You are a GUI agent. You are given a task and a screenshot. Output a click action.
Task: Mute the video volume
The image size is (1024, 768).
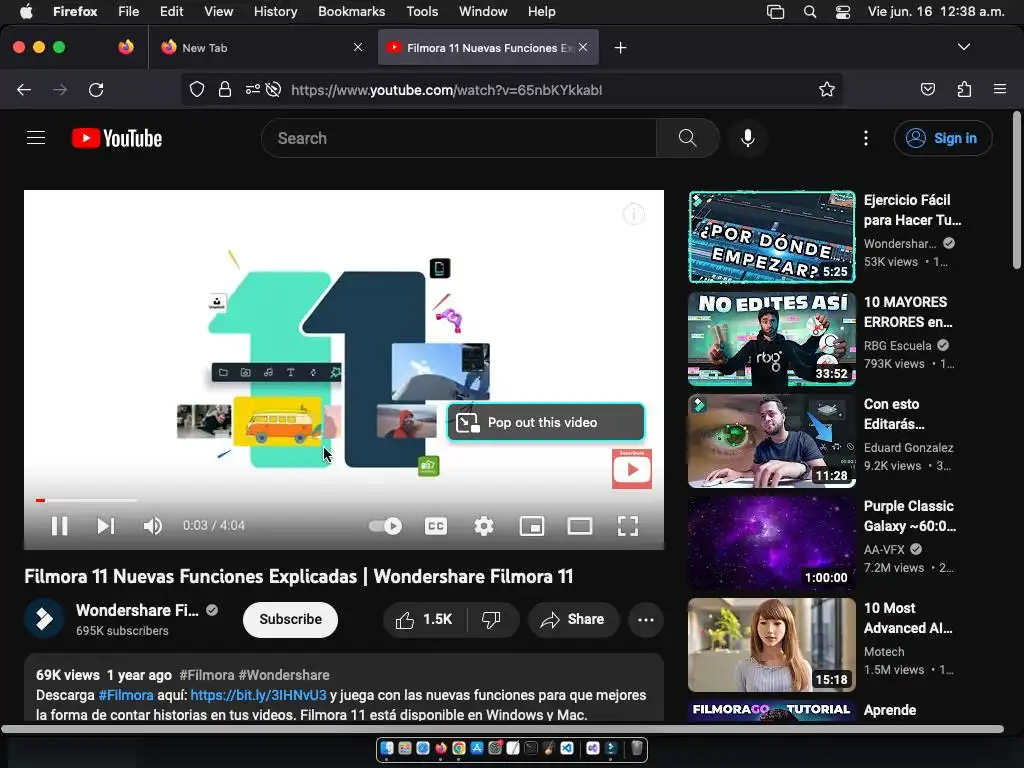pos(152,526)
